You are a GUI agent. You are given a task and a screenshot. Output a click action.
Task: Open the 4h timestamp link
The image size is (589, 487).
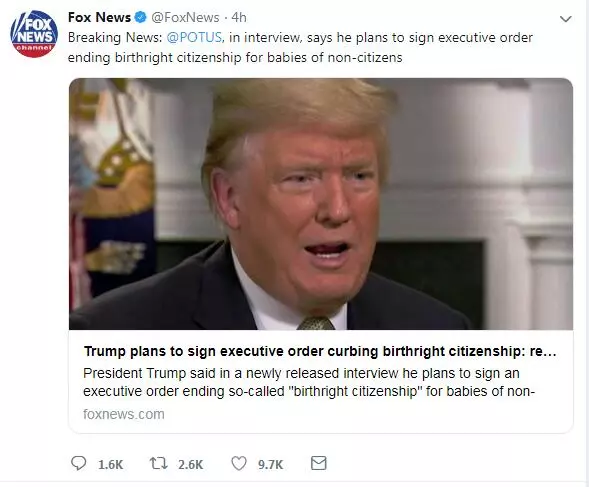tap(239, 17)
